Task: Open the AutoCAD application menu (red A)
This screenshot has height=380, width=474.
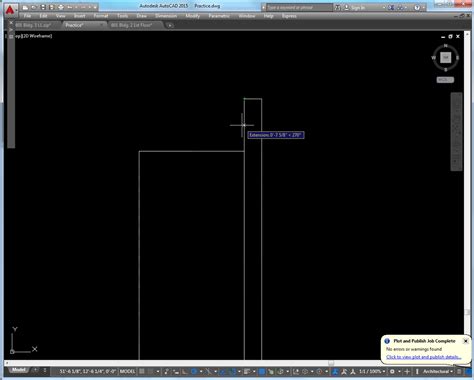Action: (x=10, y=10)
